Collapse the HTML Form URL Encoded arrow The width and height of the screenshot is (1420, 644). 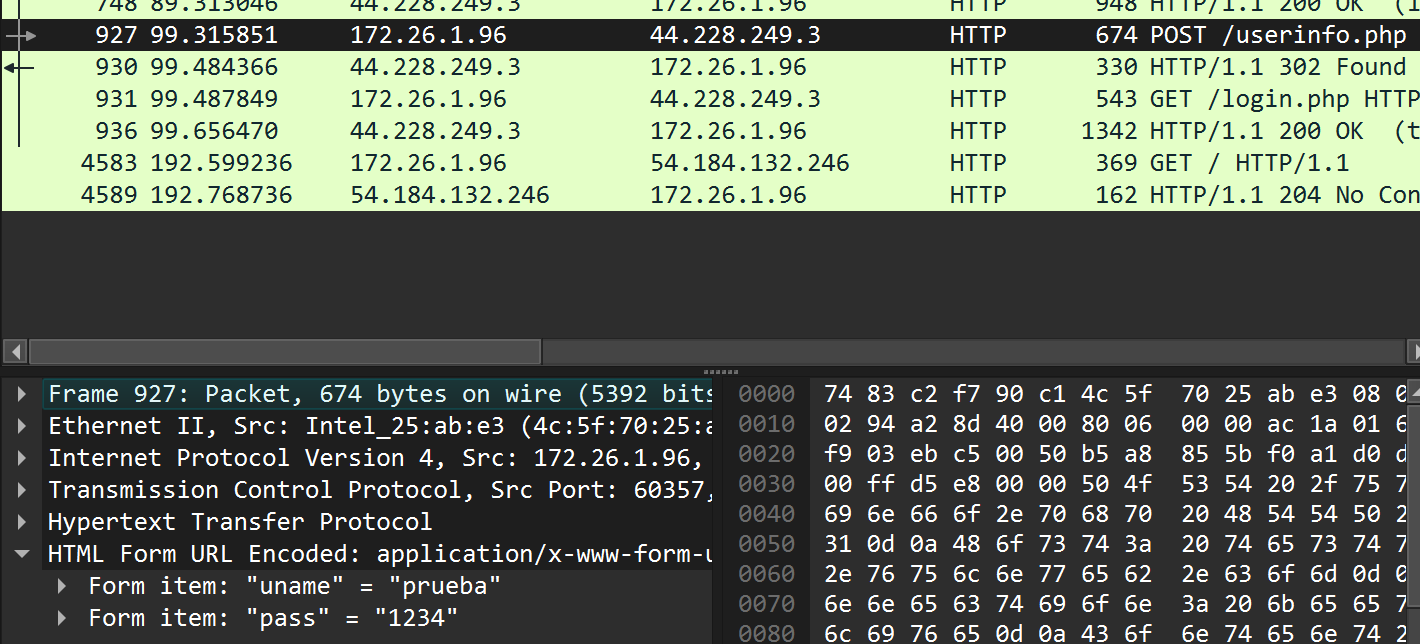pyautogui.click(x=22, y=554)
